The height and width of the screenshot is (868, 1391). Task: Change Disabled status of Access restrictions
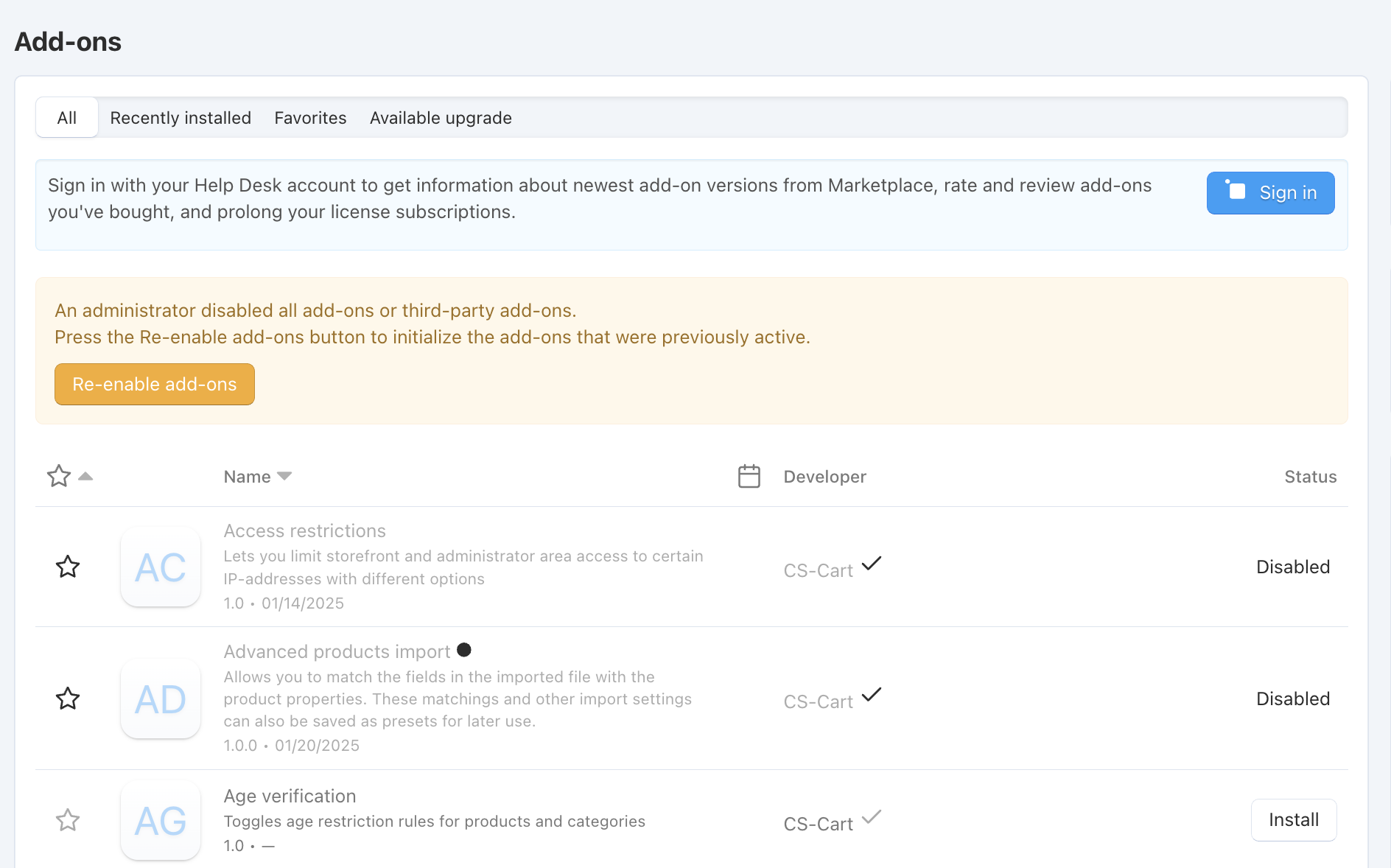click(x=1293, y=567)
